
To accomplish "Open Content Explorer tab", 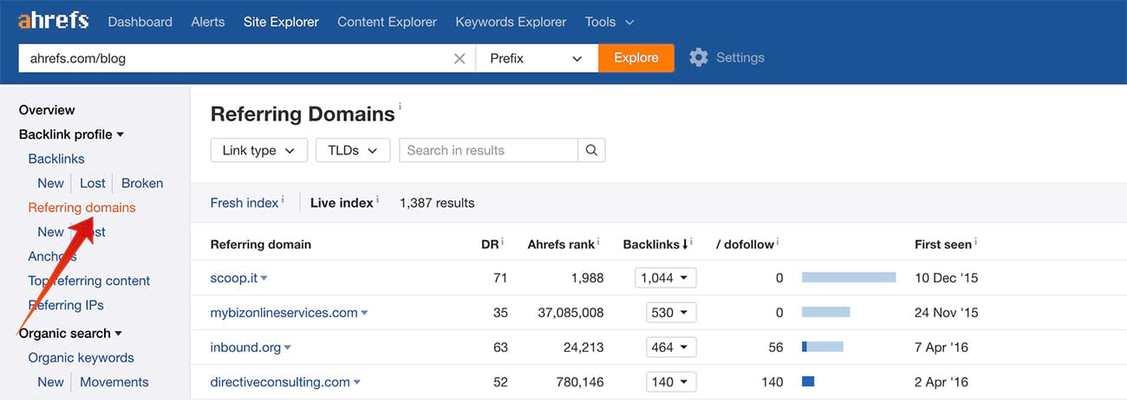I will pos(387,22).
